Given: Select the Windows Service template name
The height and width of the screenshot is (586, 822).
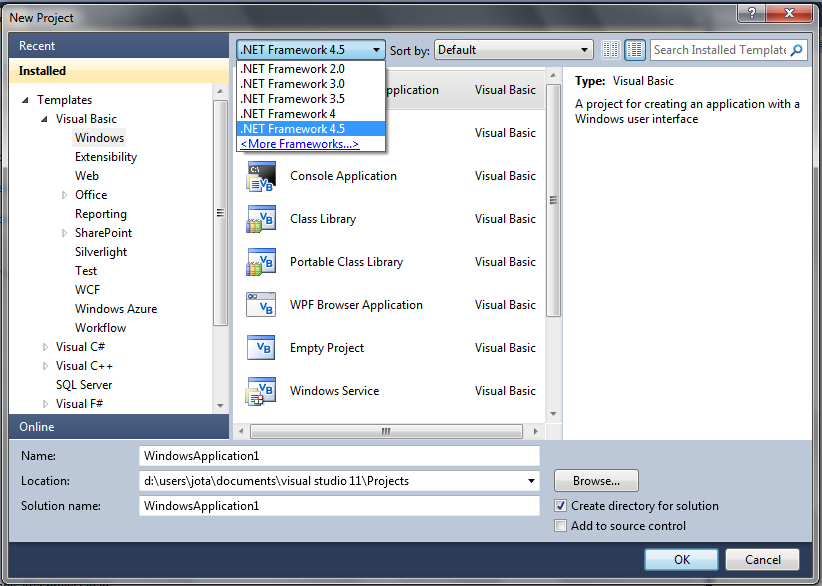Looking at the screenshot, I should pos(334,391).
